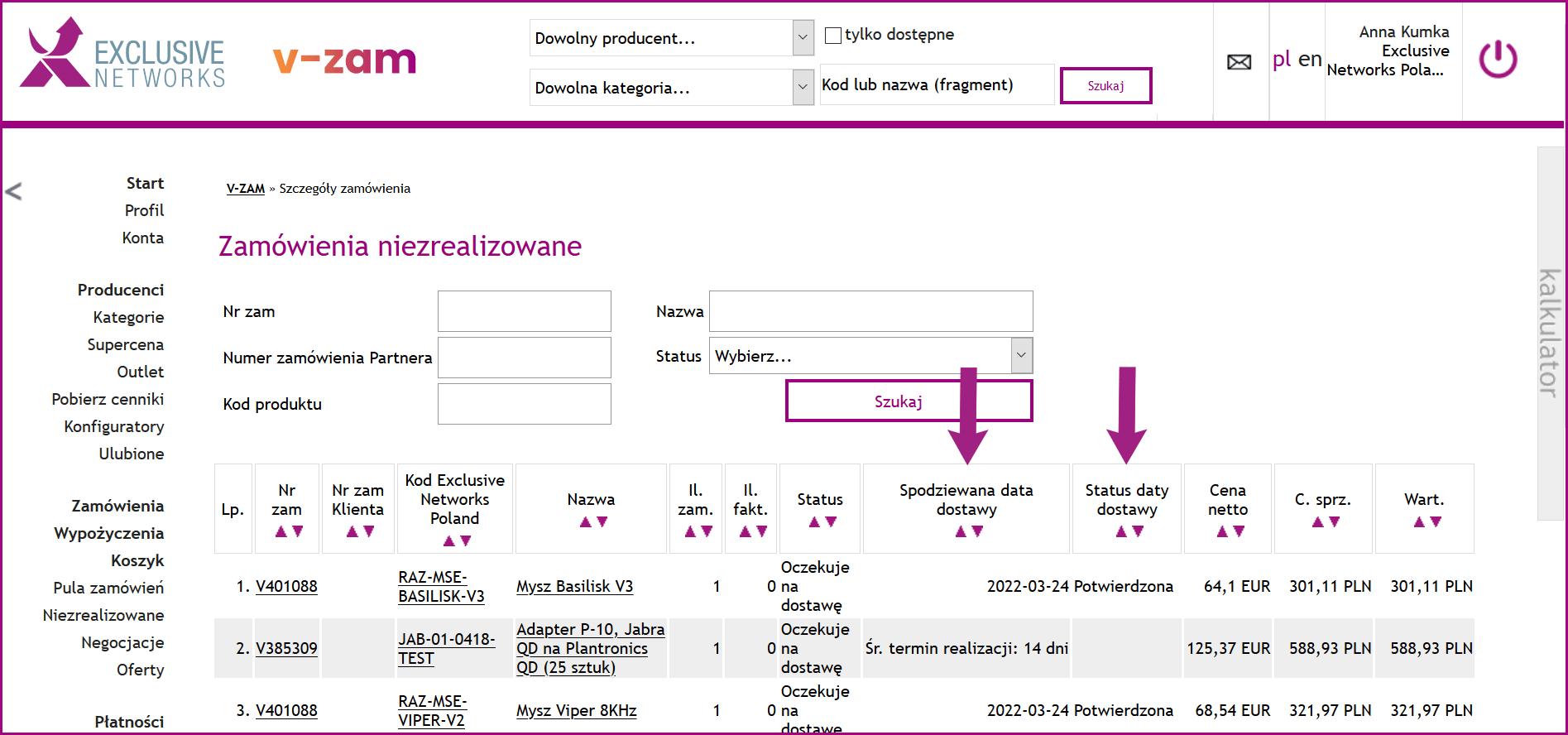This screenshot has height=735, width=1568.
Task: Sort Status column ascending
Action: [x=814, y=522]
